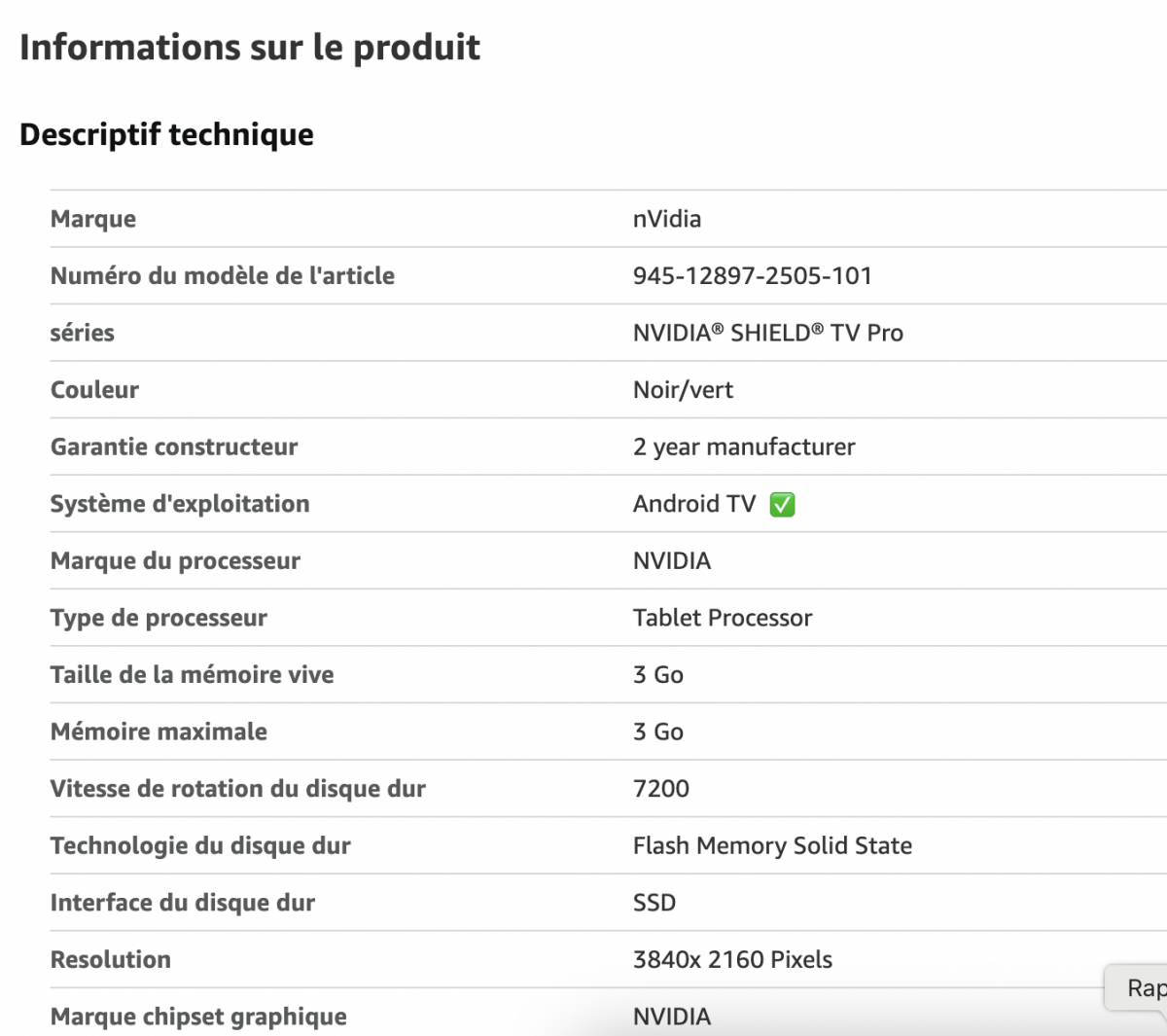
Task: Click the nVidia brand value
Action: [x=666, y=219]
